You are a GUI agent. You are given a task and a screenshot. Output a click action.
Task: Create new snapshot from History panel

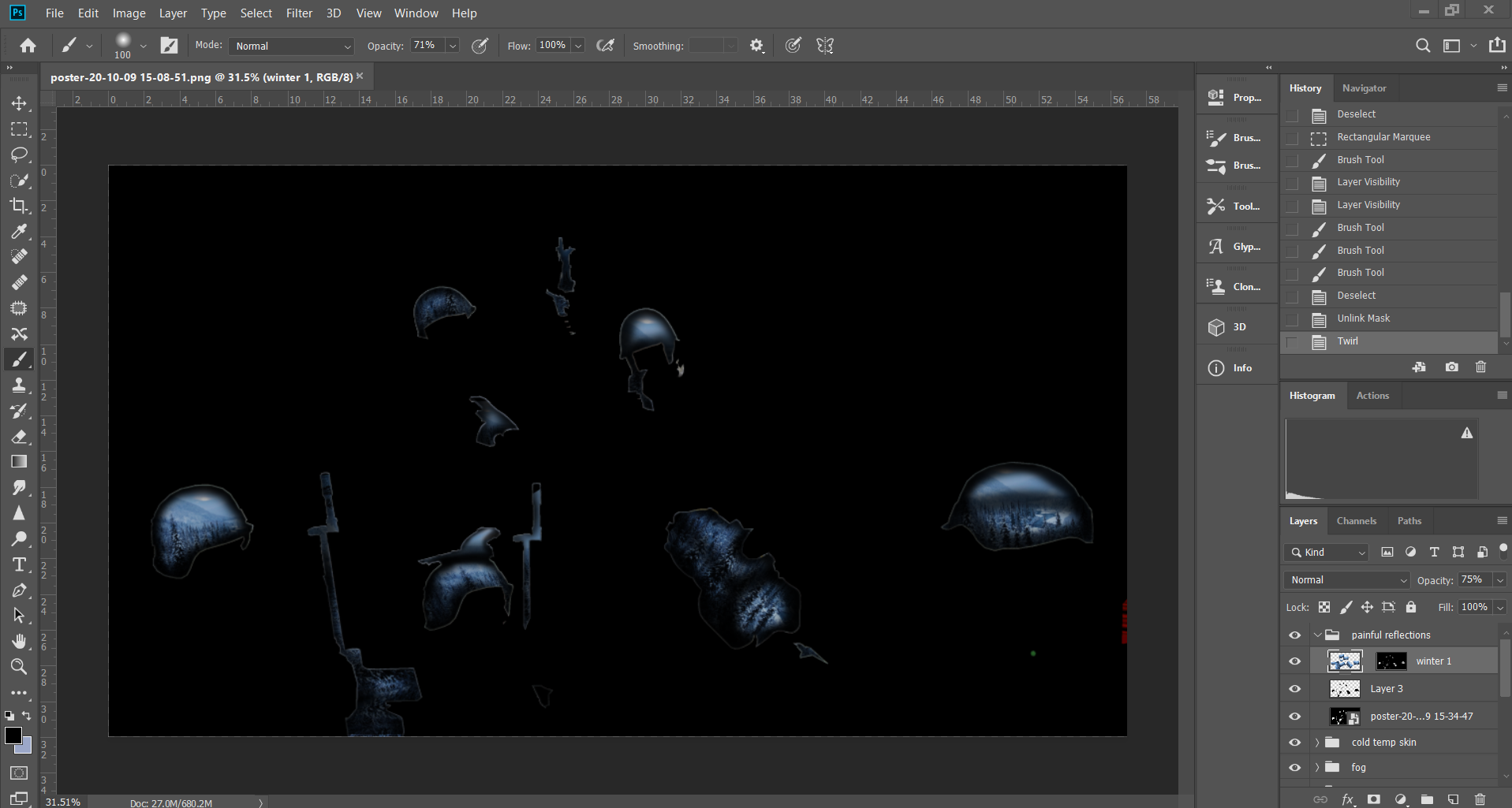[1451, 367]
